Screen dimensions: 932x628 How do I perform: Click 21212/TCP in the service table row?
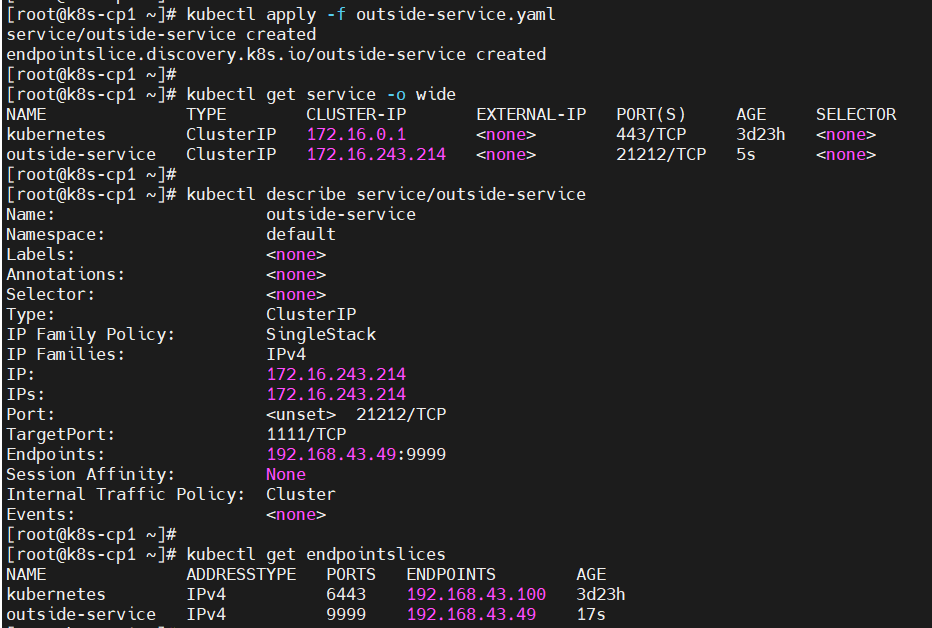point(661,154)
